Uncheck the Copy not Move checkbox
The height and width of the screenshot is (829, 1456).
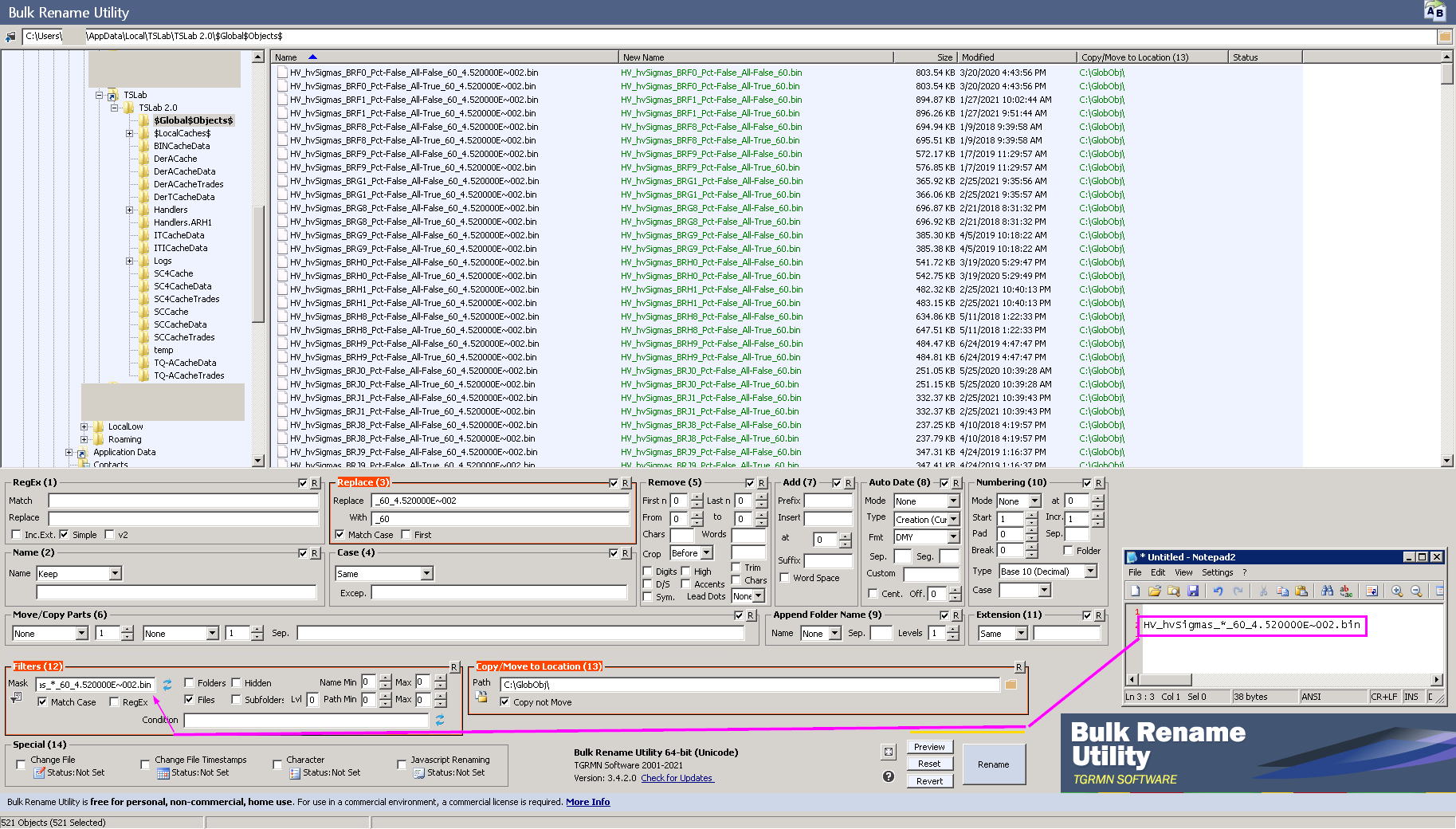tap(504, 702)
